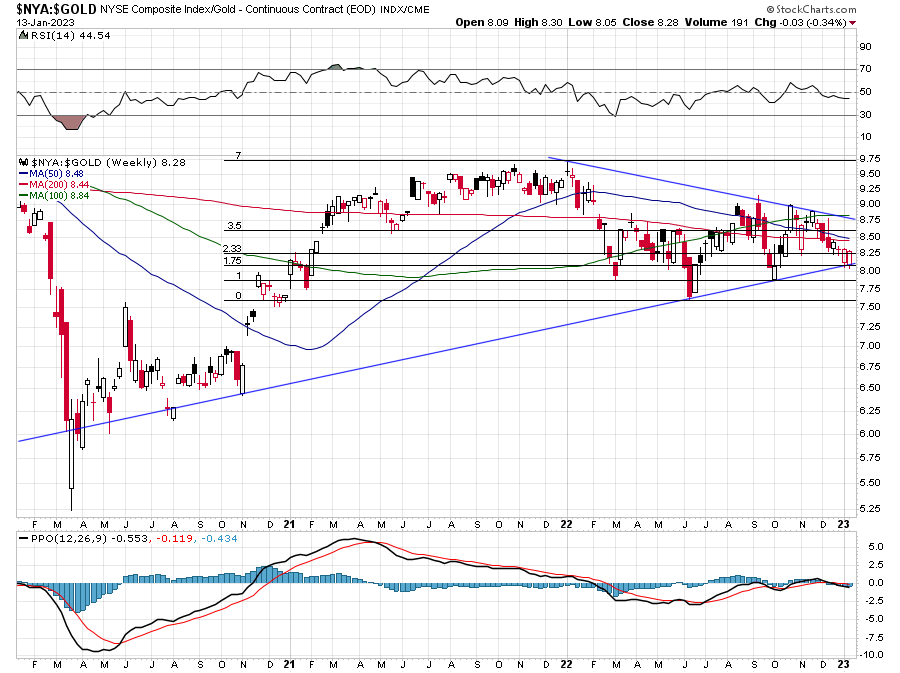Click year label 23 on the PPO panel axis
Viewport: 900px width, 673px height.
[843, 664]
